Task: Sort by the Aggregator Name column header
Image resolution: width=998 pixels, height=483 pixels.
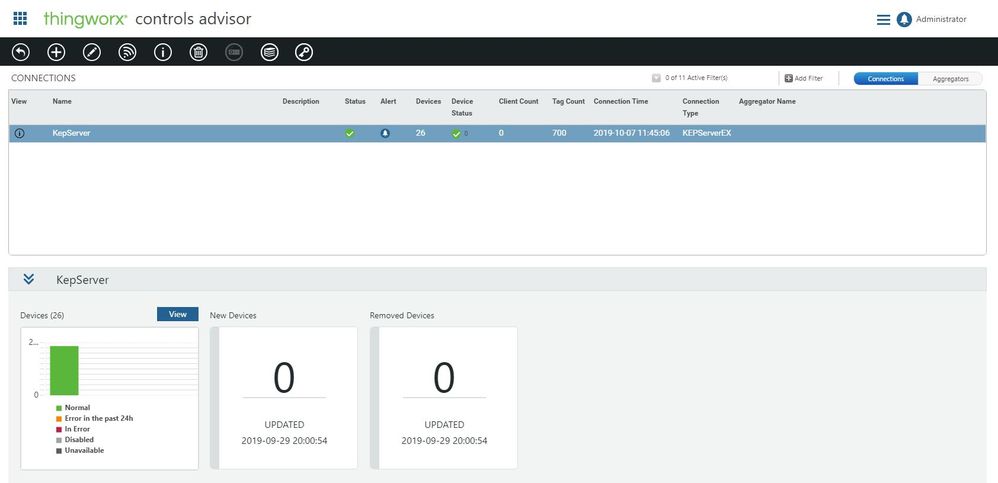Action: (767, 101)
